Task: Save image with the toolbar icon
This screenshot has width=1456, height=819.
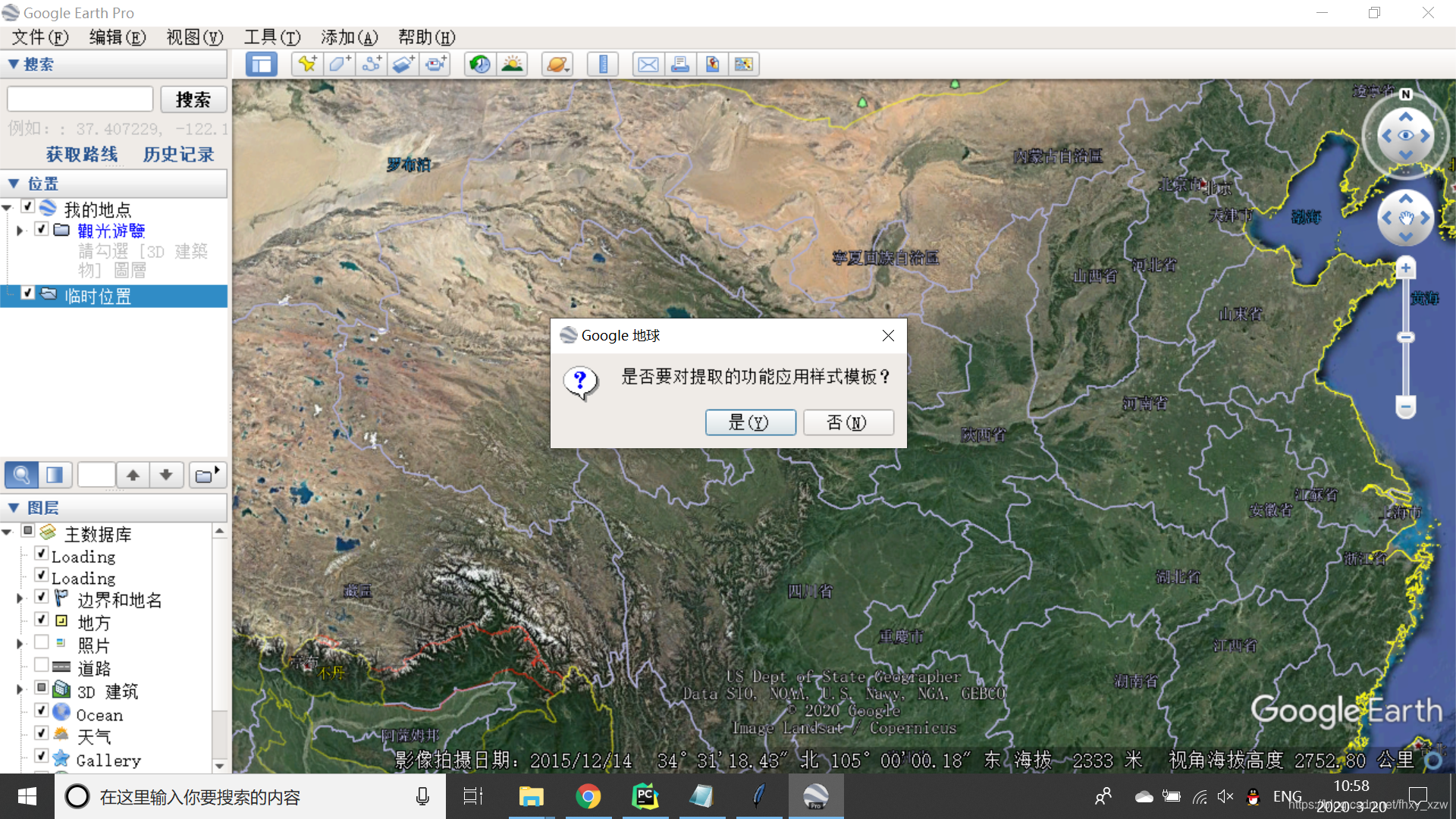Action: [x=712, y=64]
